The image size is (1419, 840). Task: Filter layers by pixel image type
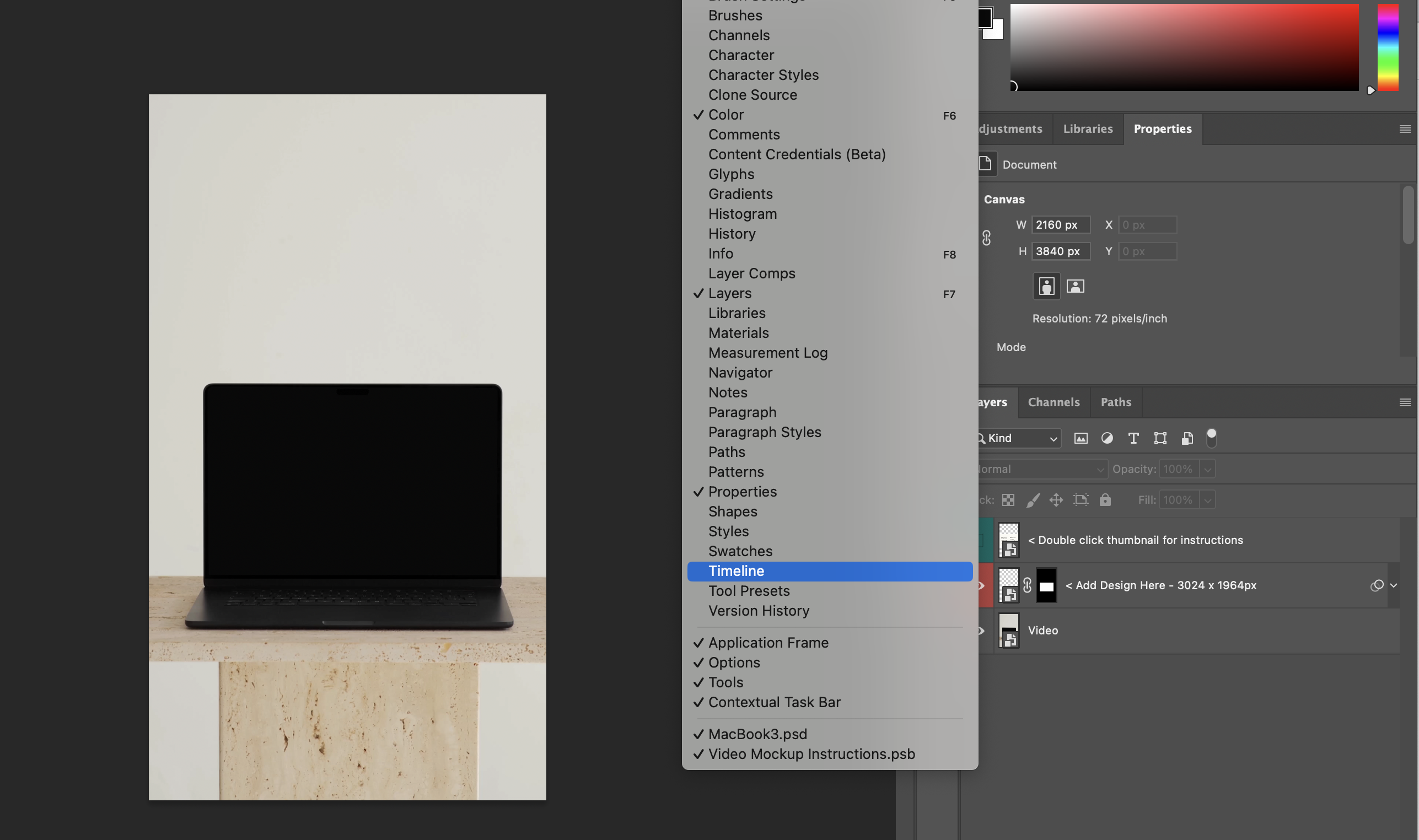point(1081,438)
